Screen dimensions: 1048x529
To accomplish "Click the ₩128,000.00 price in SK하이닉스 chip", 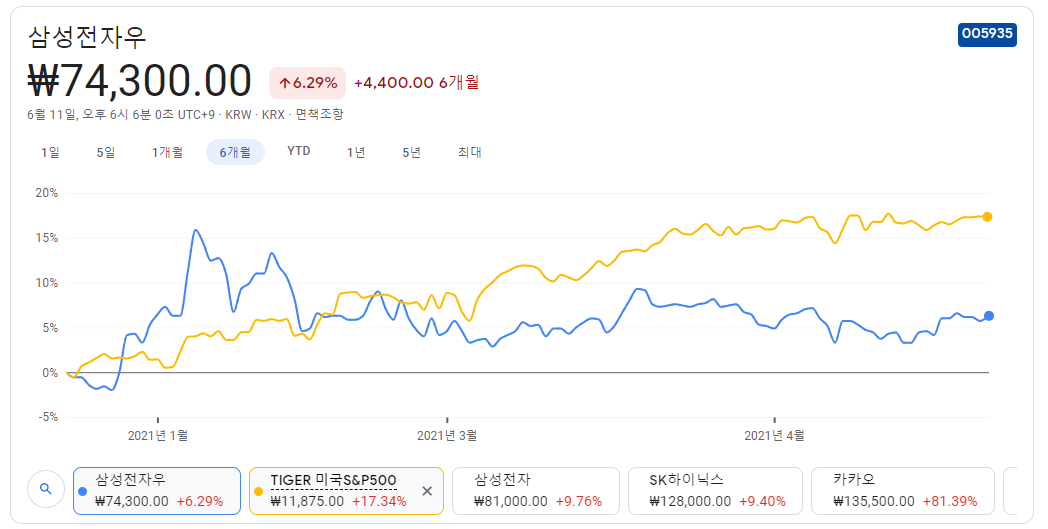I will (x=690, y=502).
